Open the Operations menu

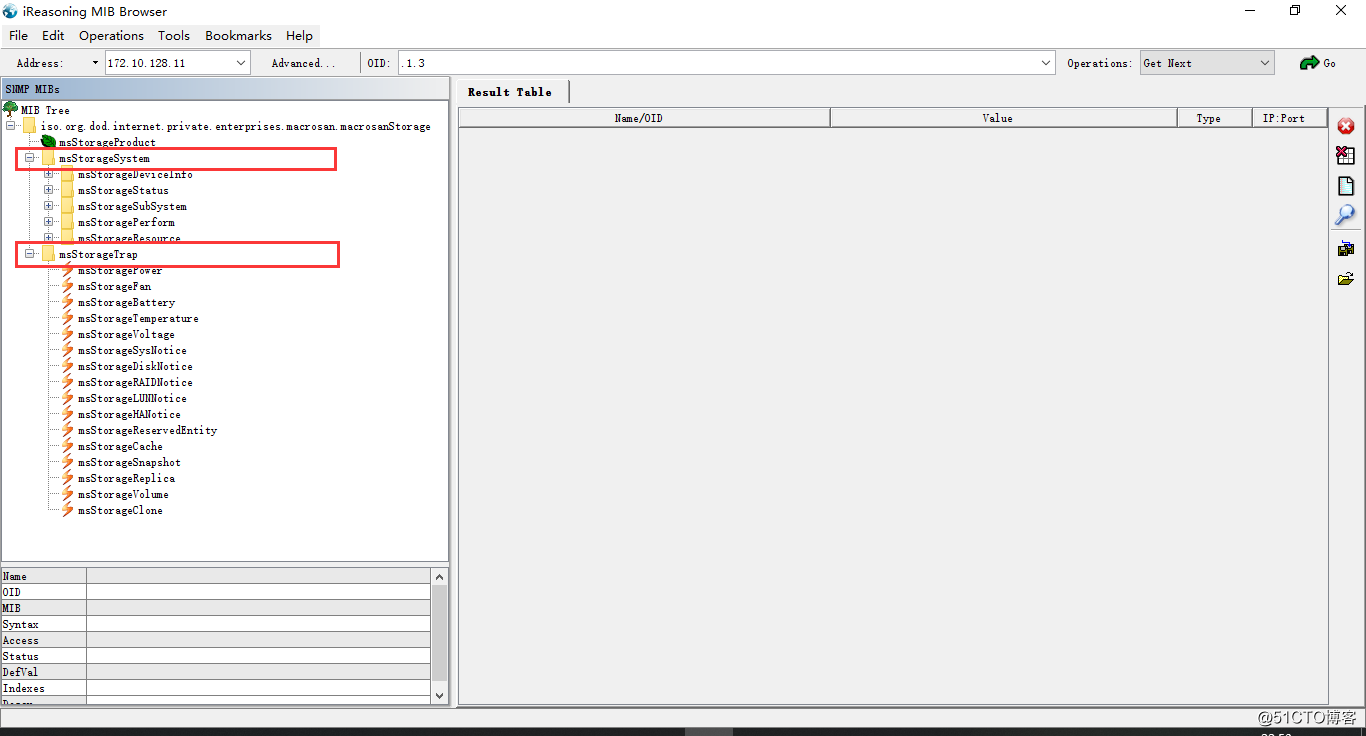tap(111, 35)
